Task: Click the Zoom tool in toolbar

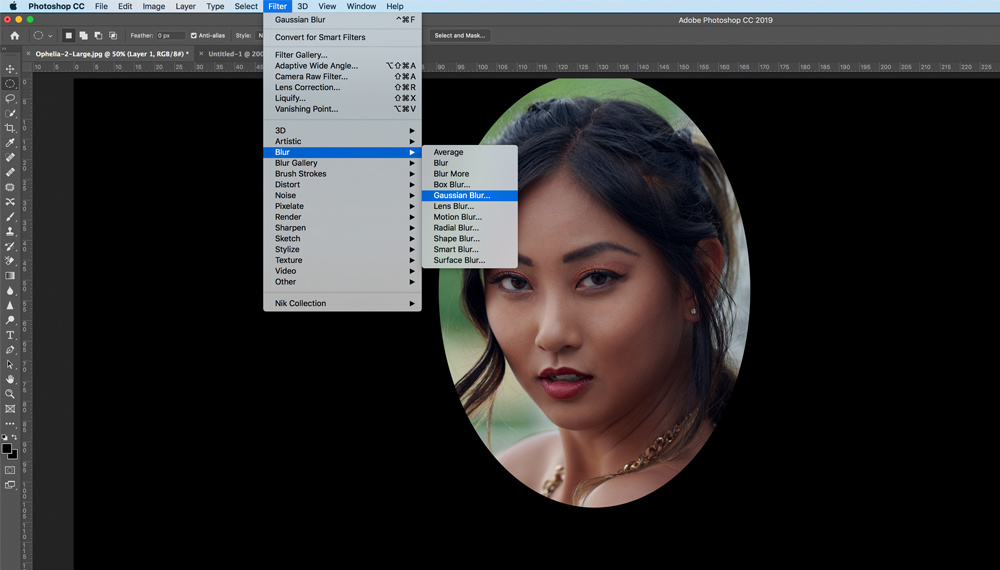Action: pyautogui.click(x=10, y=394)
